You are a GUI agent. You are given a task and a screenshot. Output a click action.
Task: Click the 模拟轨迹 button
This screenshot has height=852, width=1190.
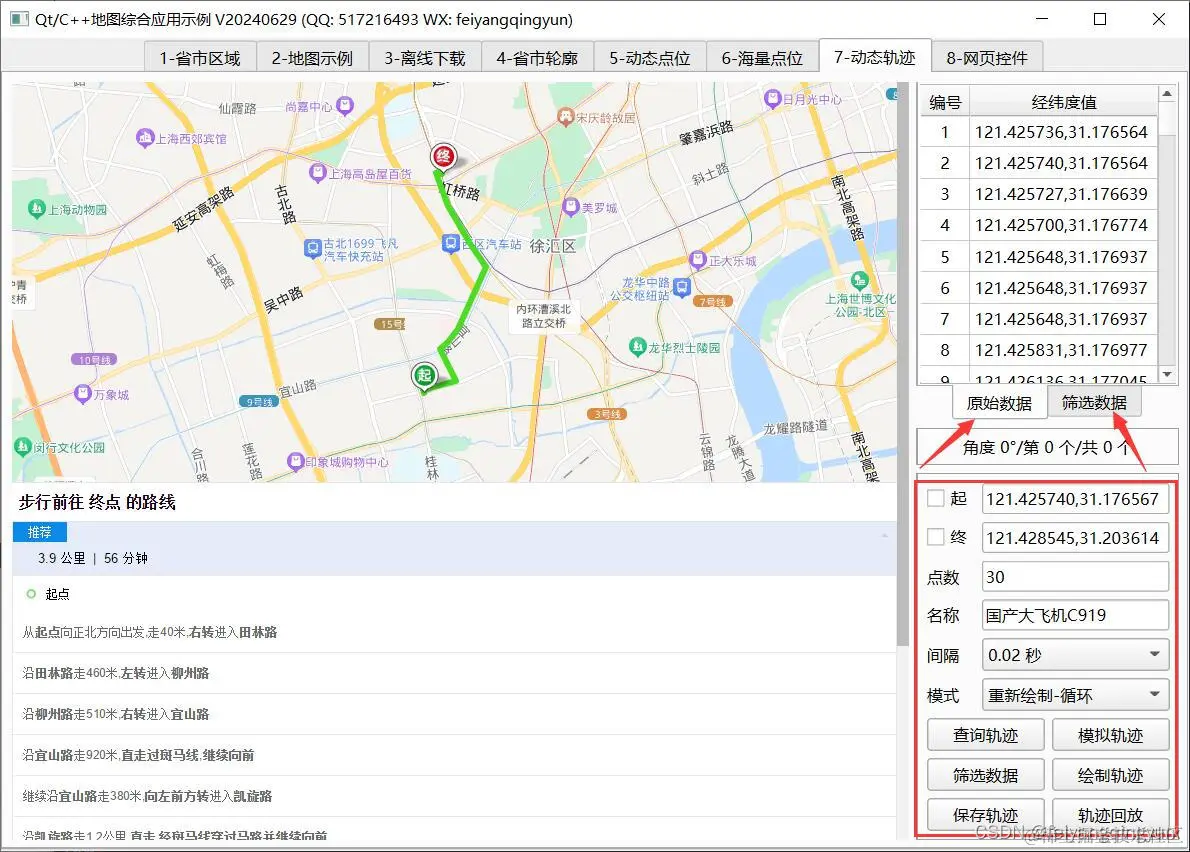[1111, 734]
